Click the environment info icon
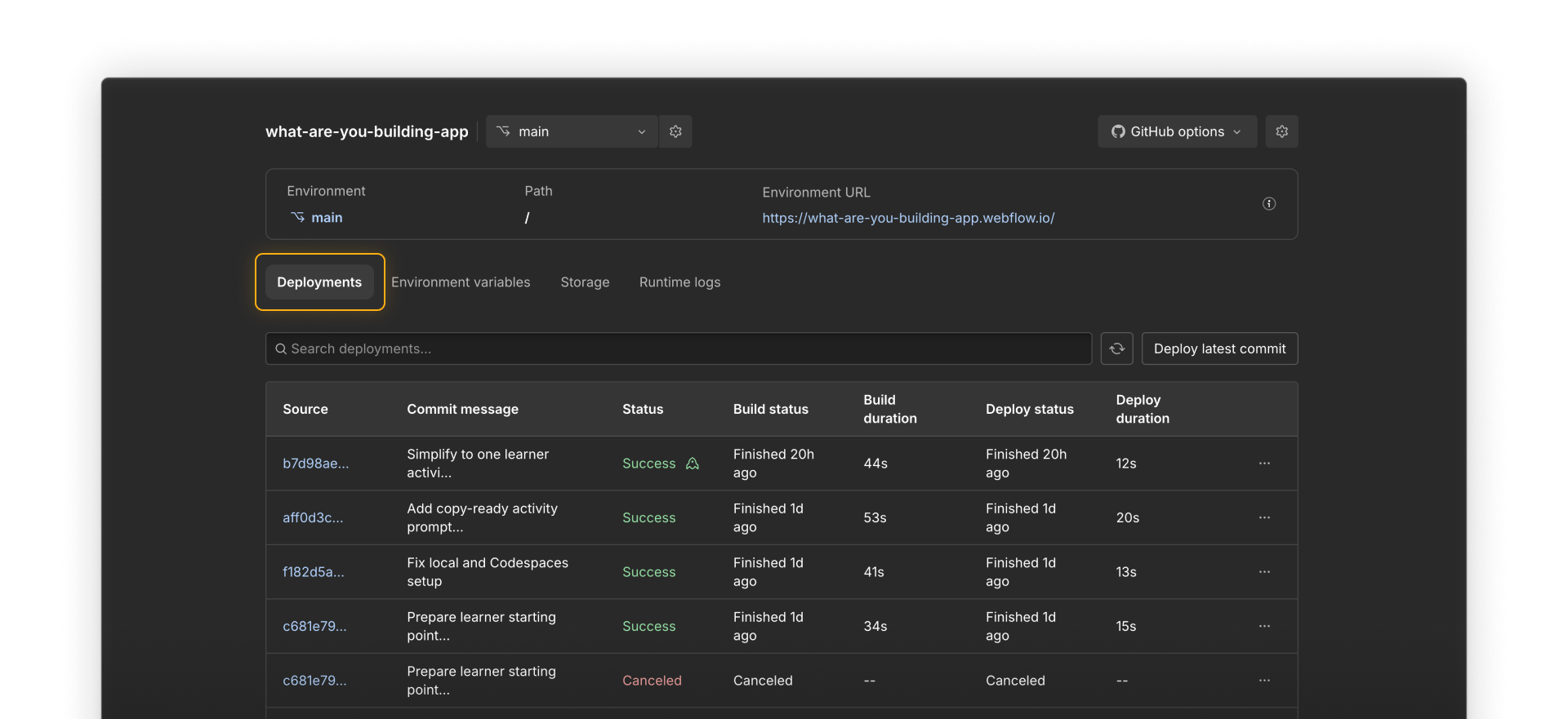Screen dimensions: 1568x719 coord(1269,204)
